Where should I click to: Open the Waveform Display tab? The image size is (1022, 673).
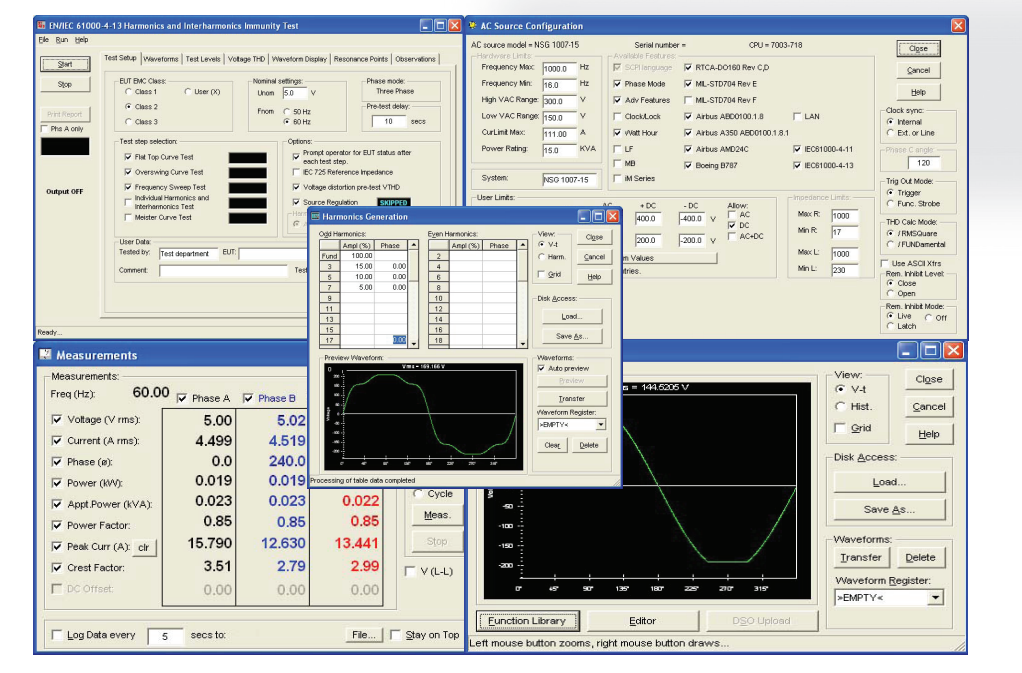299,59
